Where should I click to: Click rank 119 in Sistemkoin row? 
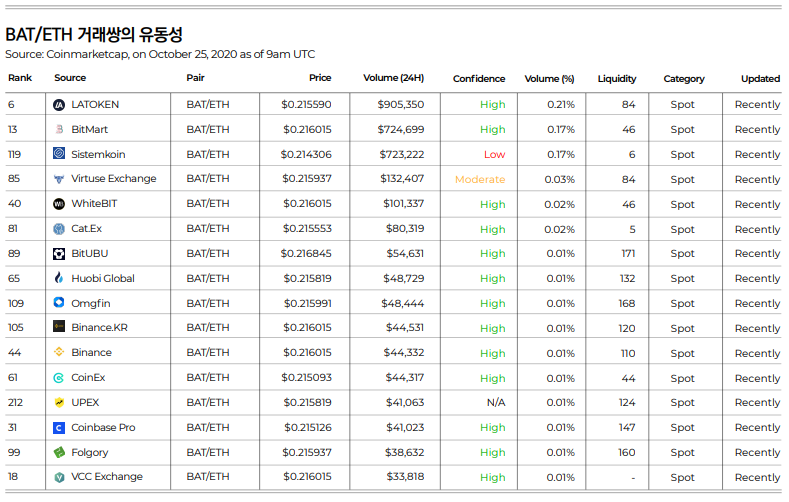coord(14,154)
